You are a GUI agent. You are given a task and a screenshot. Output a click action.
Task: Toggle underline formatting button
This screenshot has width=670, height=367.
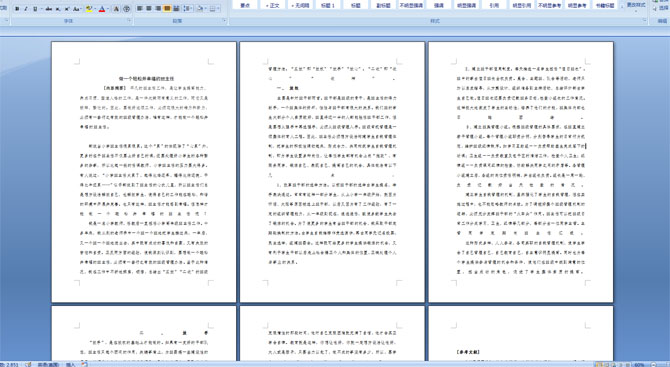coord(35,9)
